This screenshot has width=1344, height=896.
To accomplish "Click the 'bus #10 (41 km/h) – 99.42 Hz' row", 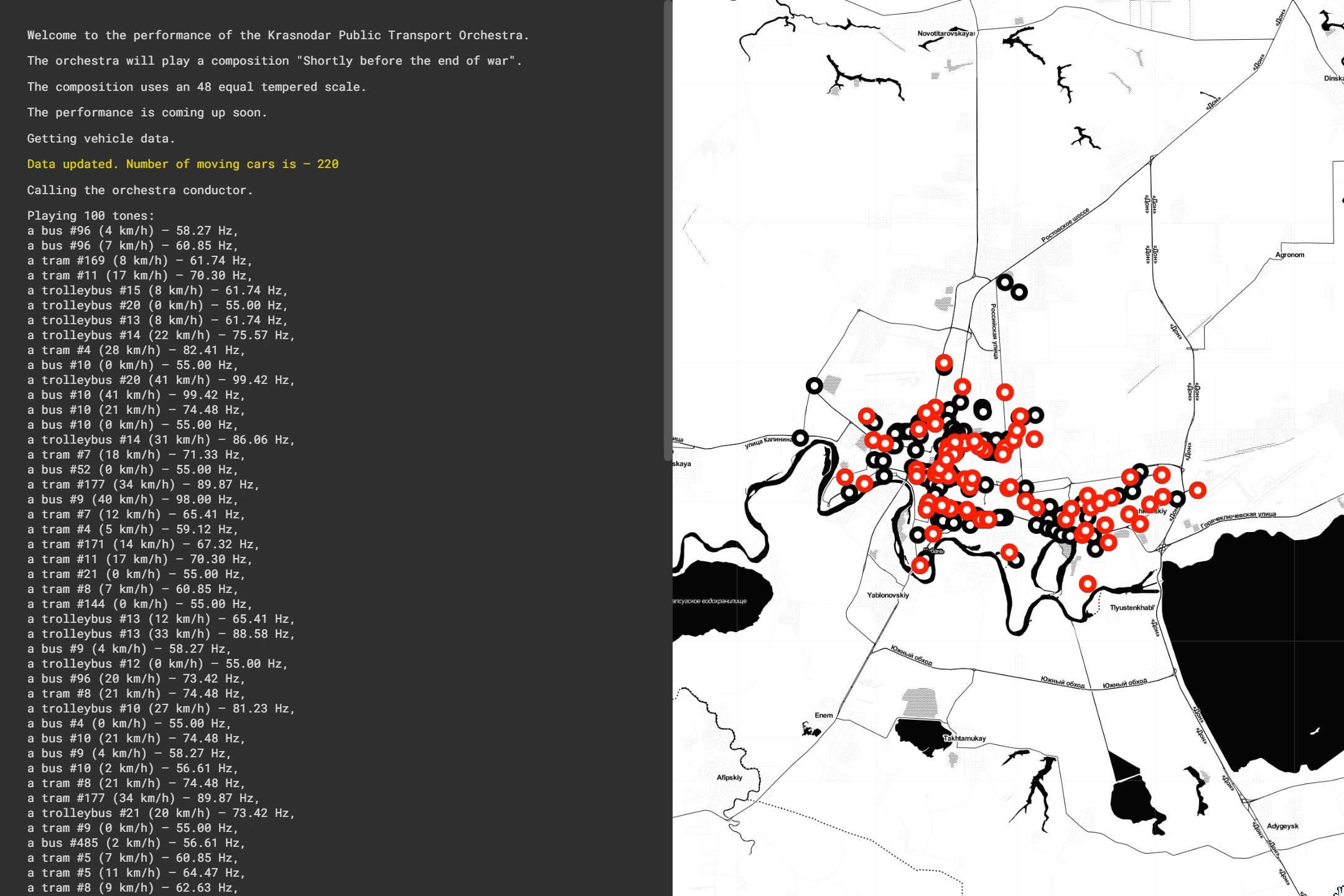I will pyautogui.click(x=136, y=395).
